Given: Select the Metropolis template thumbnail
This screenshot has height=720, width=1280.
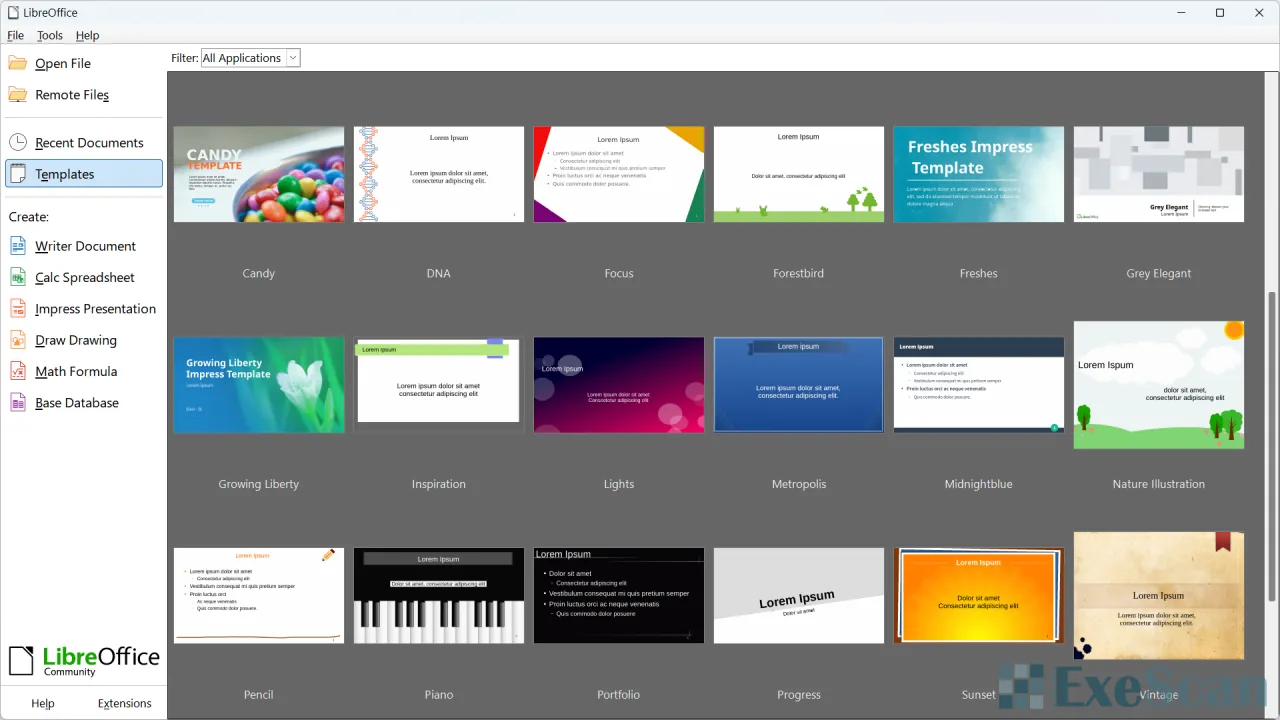Looking at the screenshot, I should click(799, 385).
